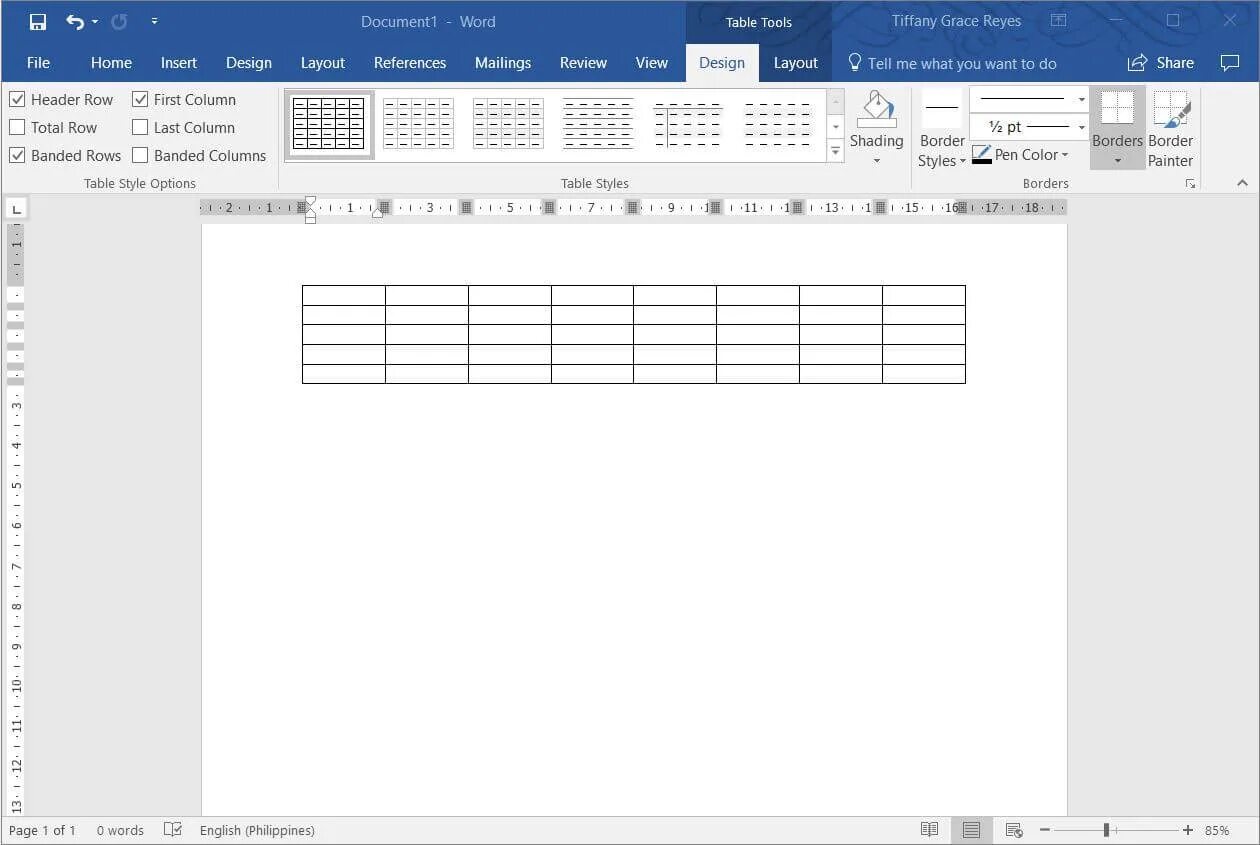Click the zoom slider handle
1260x845 pixels.
[x=1107, y=830]
